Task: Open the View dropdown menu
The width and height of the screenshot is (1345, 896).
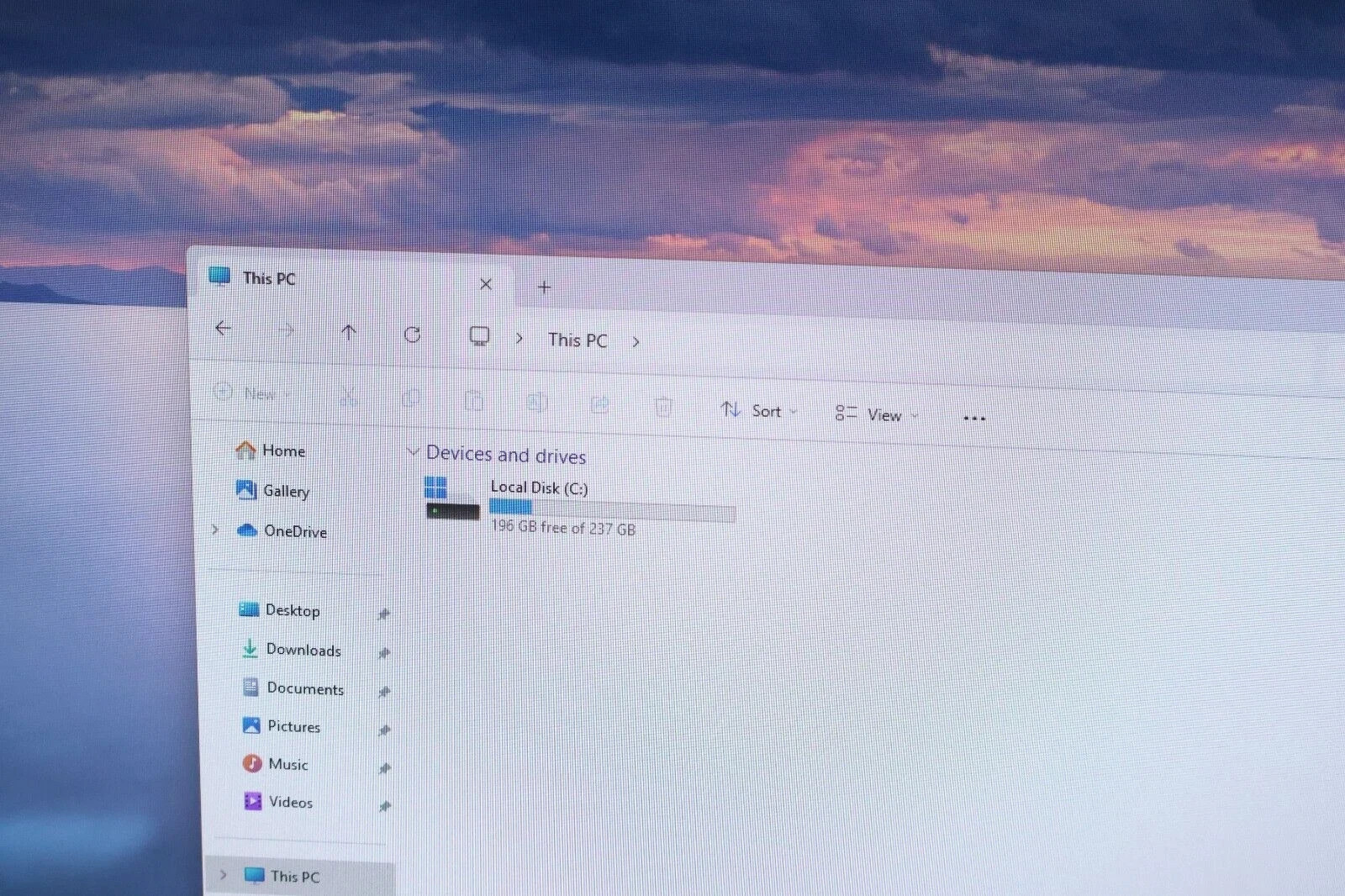Action: tap(877, 414)
